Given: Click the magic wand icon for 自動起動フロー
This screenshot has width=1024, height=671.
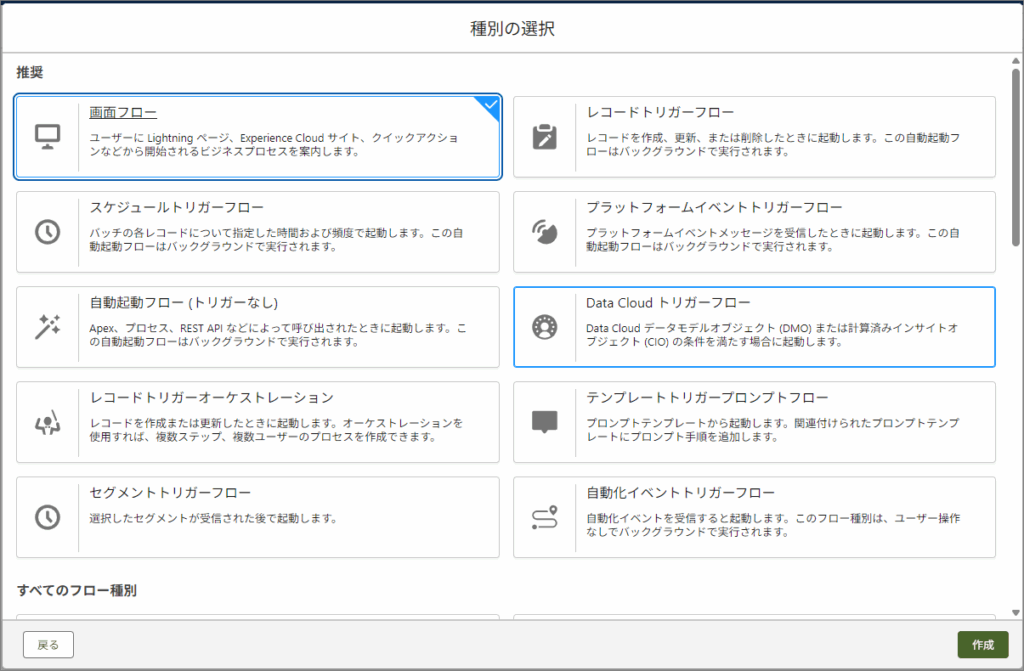Looking at the screenshot, I should click(x=47, y=326).
